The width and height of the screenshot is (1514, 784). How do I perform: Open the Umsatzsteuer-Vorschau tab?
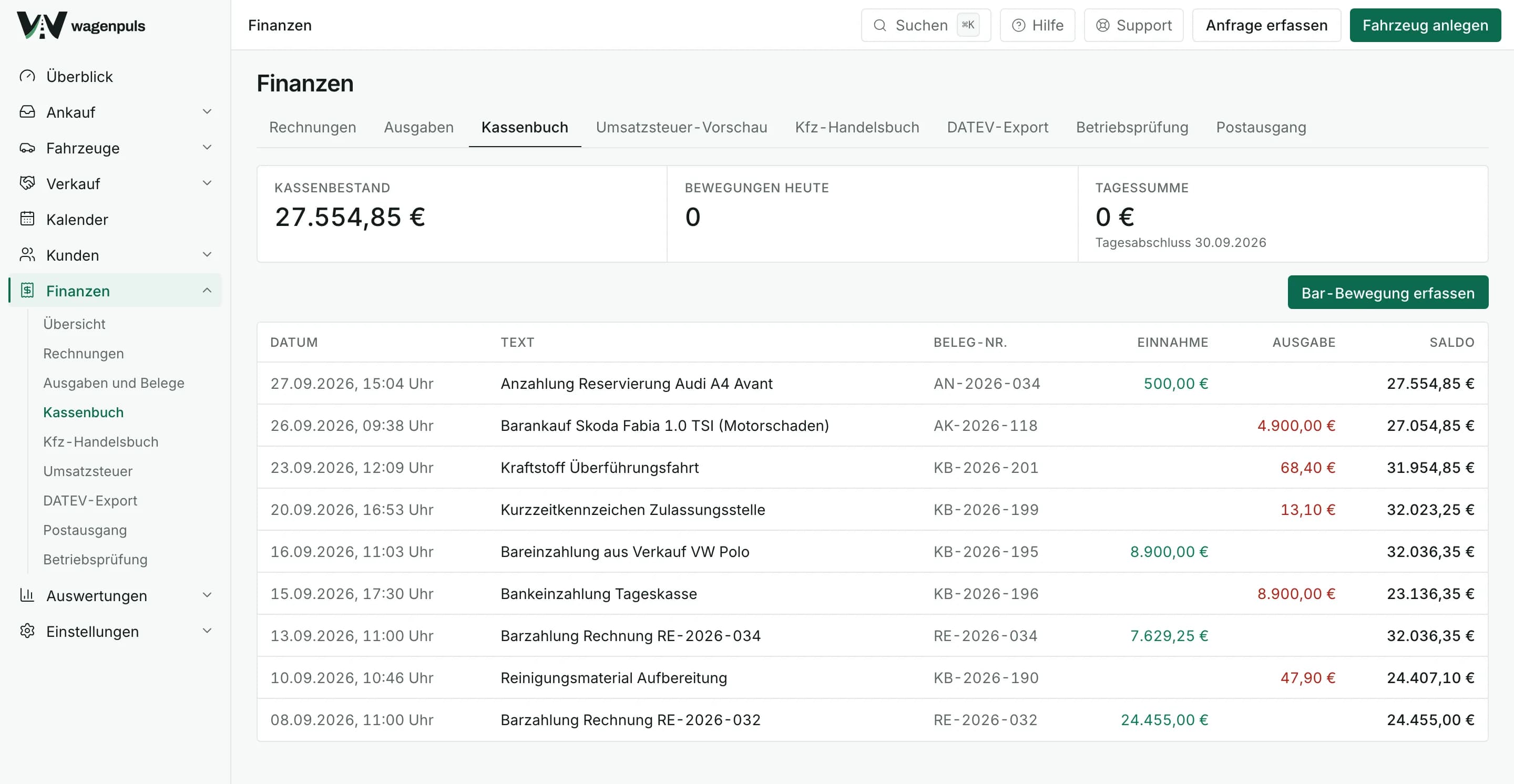(x=681, y=128)
